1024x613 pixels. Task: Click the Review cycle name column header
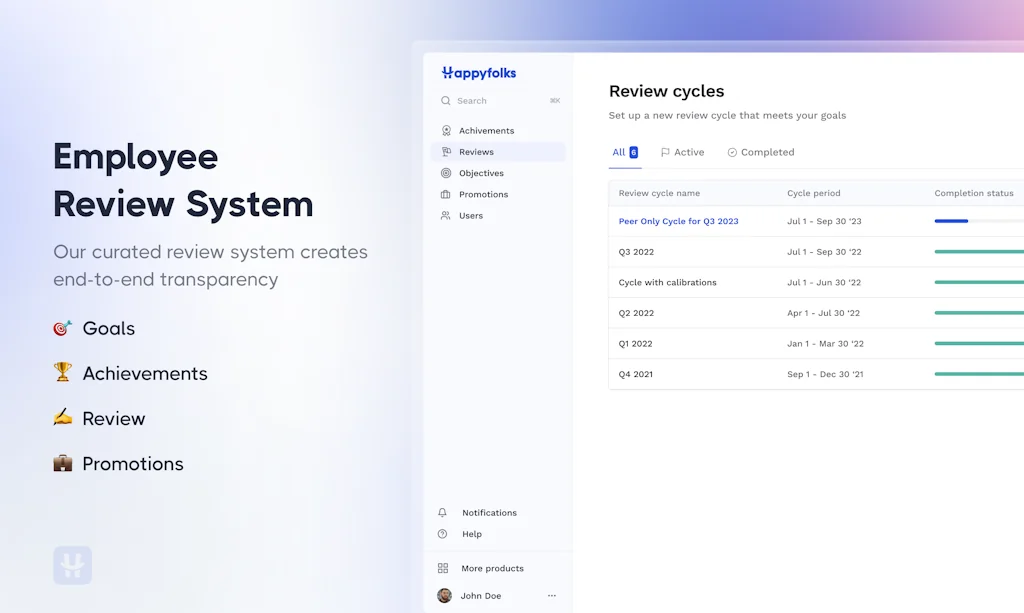659,193
